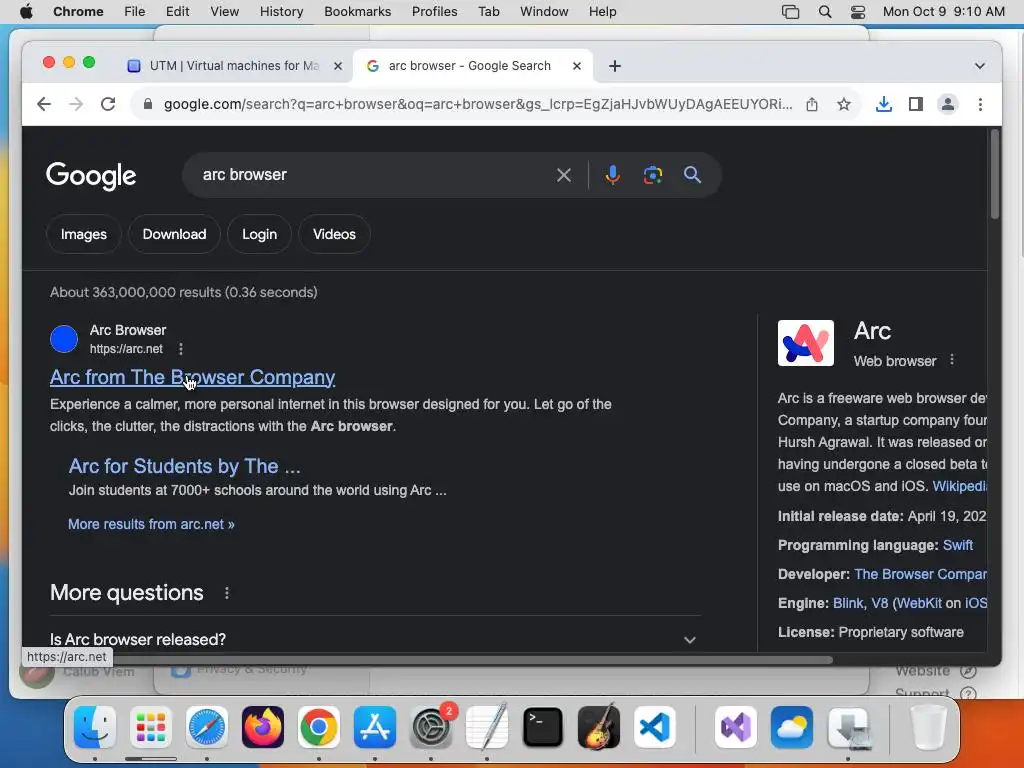The image size is (1024, 768).
Task: Open App Store from the dock
Action: [375, 727]
